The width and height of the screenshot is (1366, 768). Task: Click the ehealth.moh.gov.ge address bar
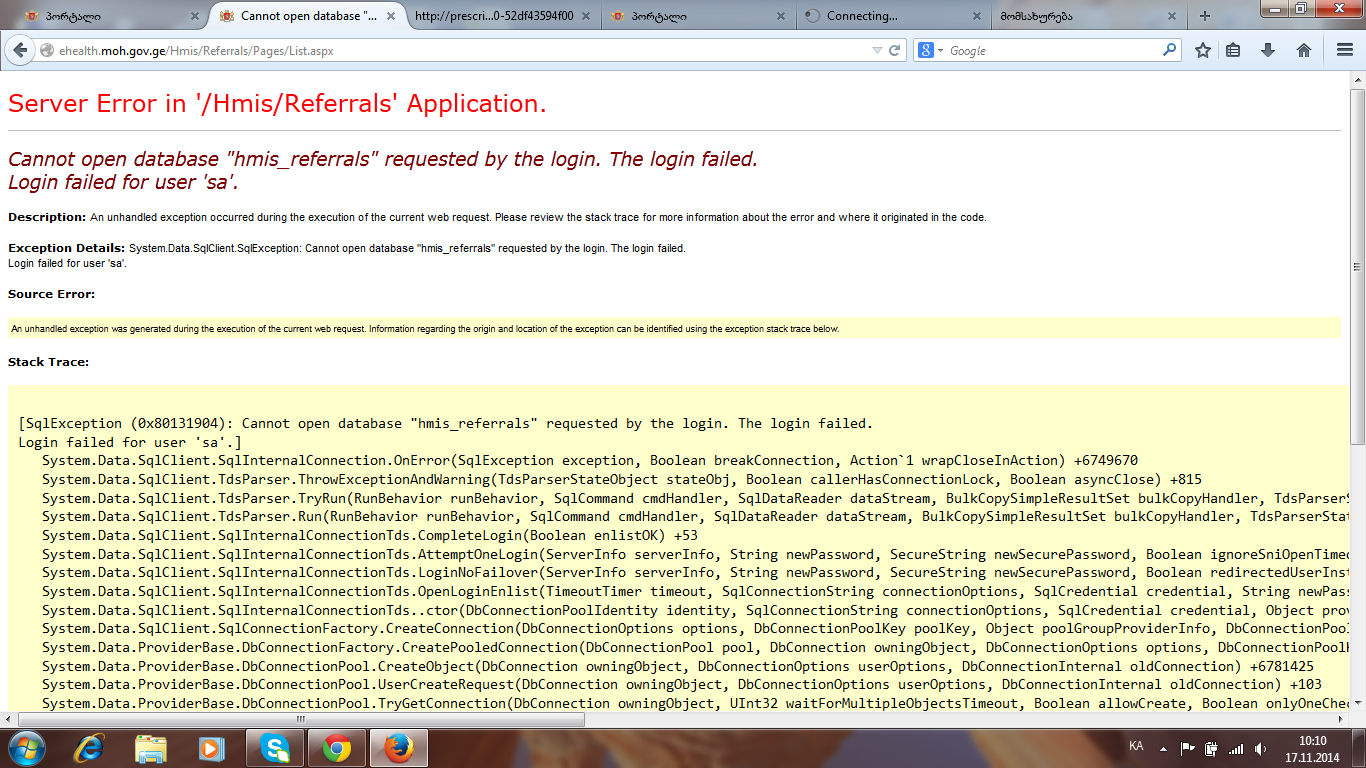click(x=450, y=50)
